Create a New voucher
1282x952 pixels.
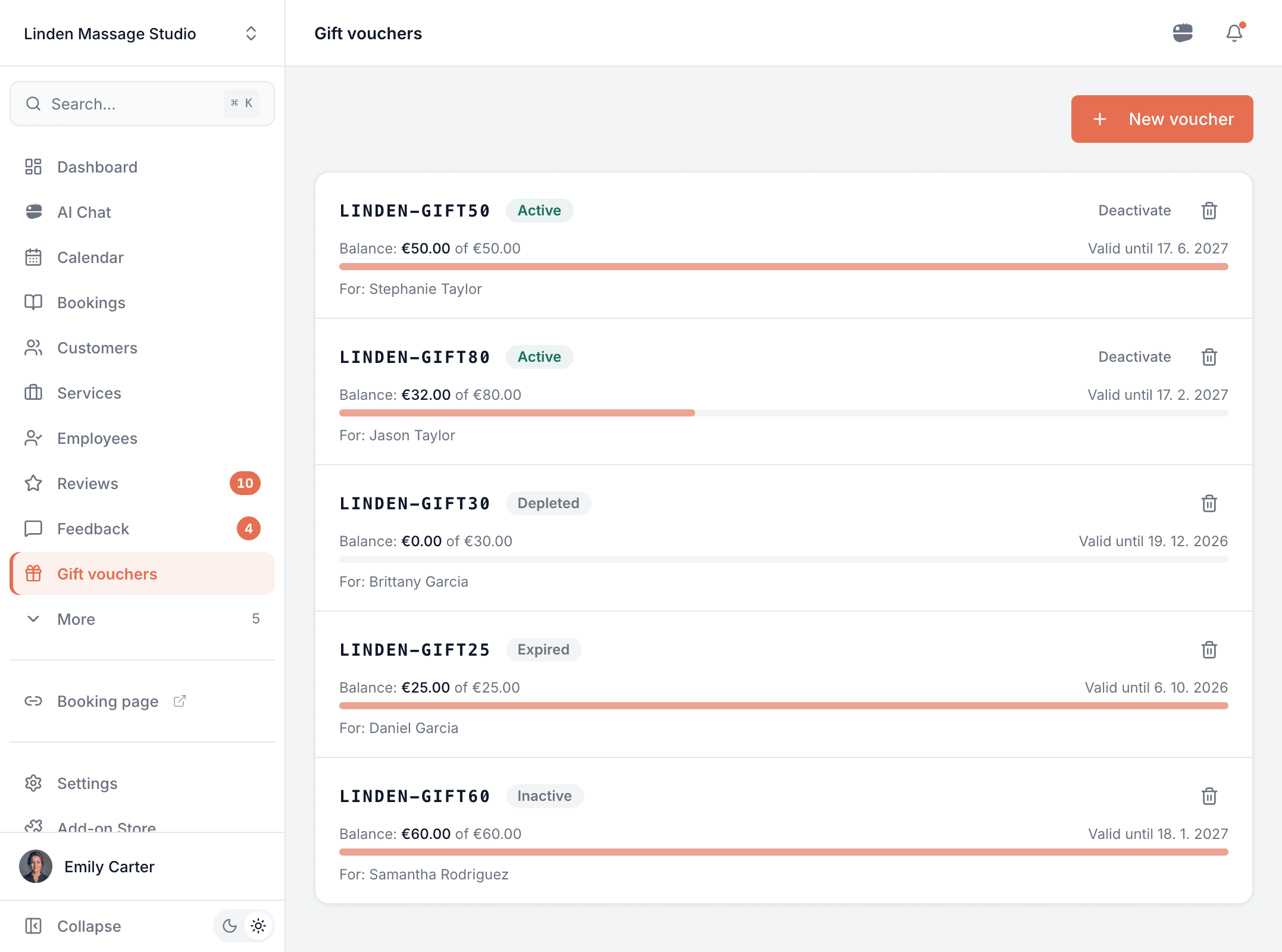tap(1162, 119)
